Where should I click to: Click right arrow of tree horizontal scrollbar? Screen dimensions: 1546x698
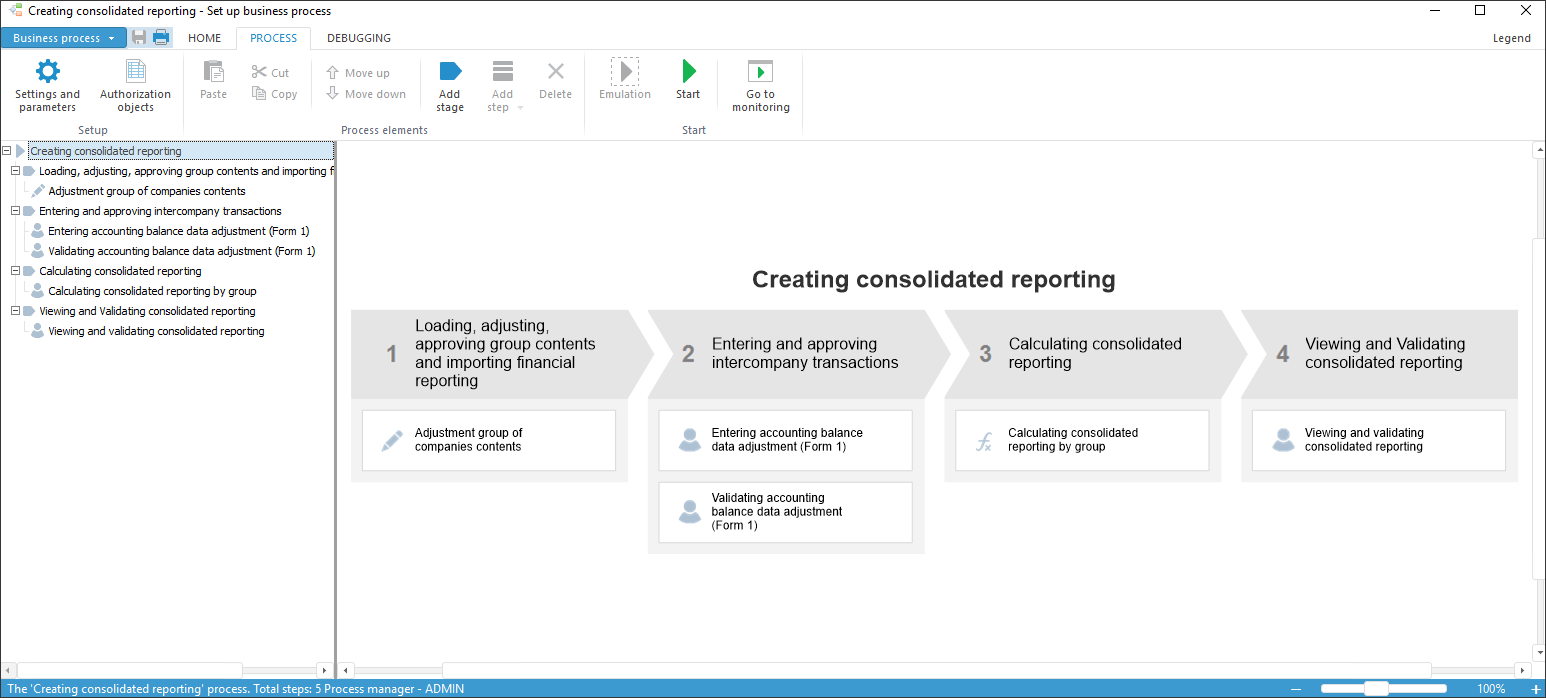324,670
